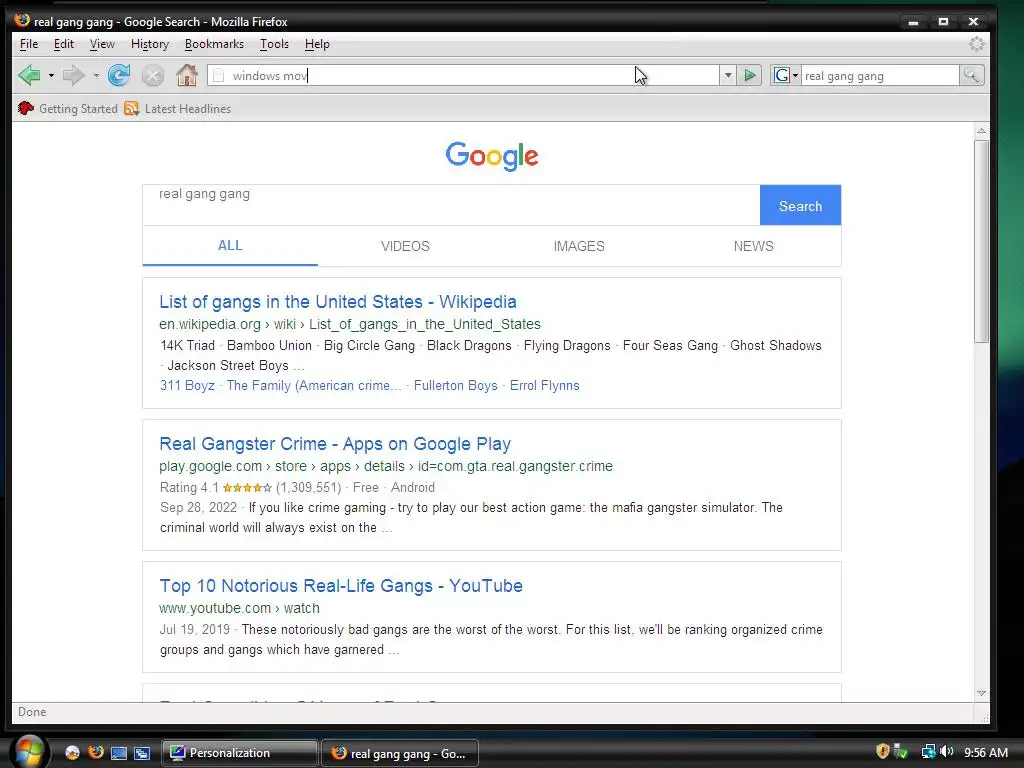This screenshot has height=768, width=1024.
Task: Click the page icon in the address bar
Action: point(219,76)
